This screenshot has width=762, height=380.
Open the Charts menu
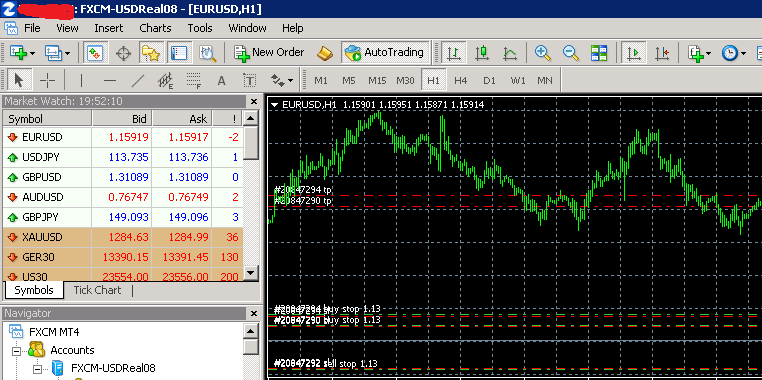155,28
